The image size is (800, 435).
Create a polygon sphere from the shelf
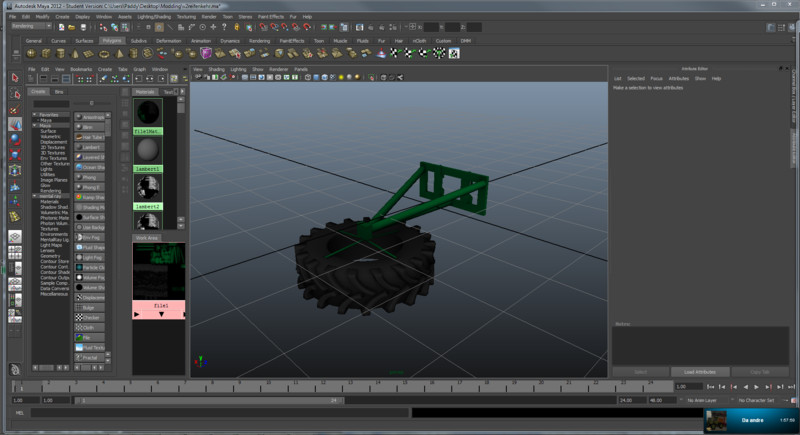[x=32, y=53]
